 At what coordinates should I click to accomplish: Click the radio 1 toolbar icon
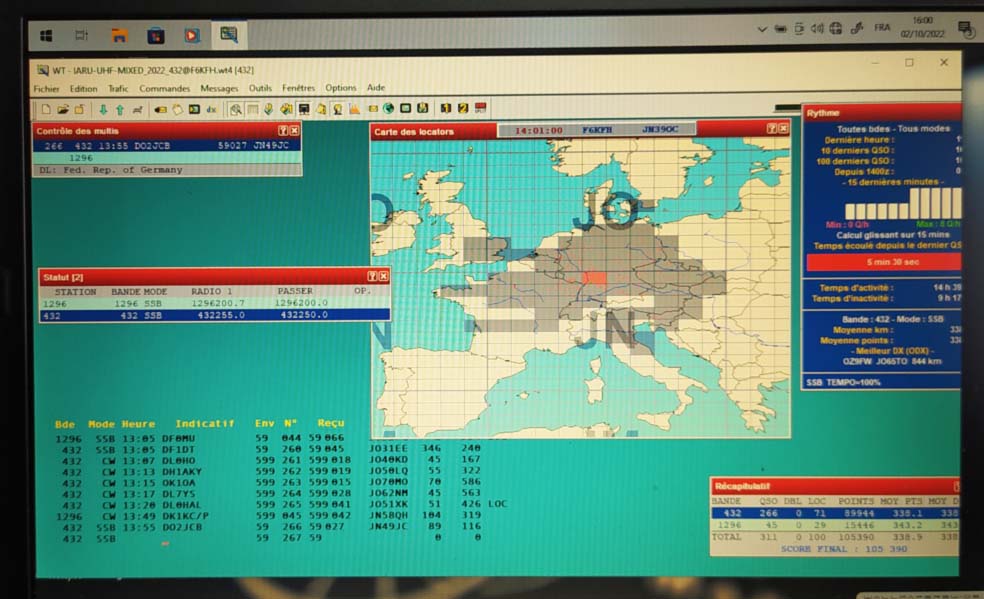445,109
